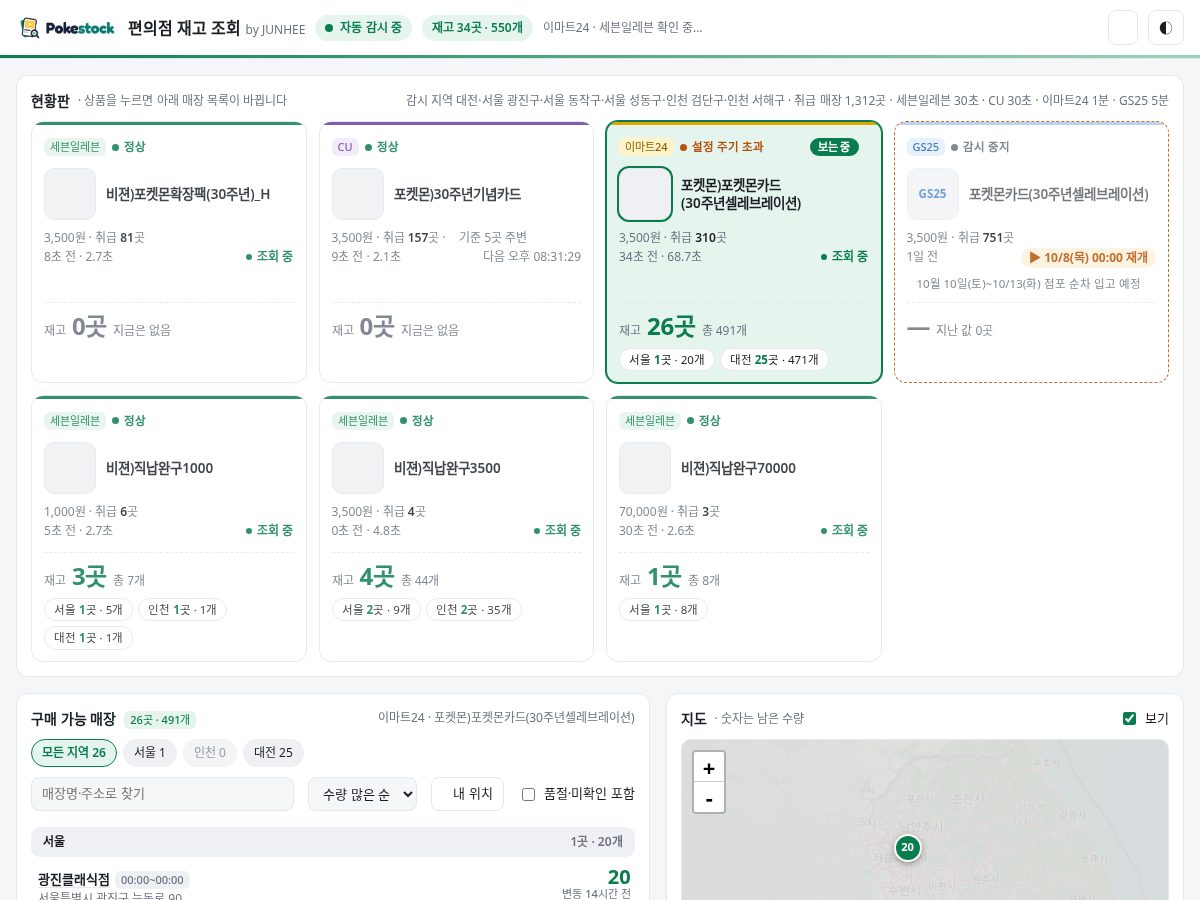Click the 대전 25곳 · 471개 chip
The image size is (1200, 900).
click(774, 360)
